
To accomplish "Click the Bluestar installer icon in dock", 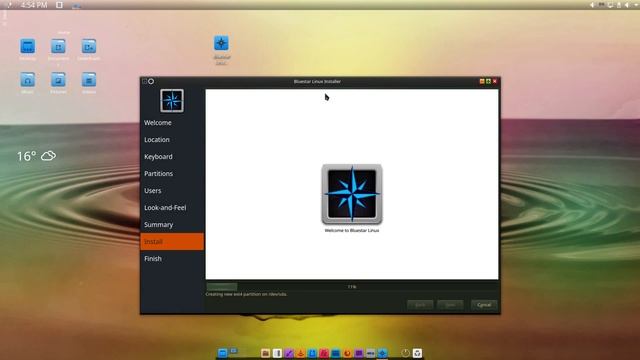I will [x=382, y=353].
